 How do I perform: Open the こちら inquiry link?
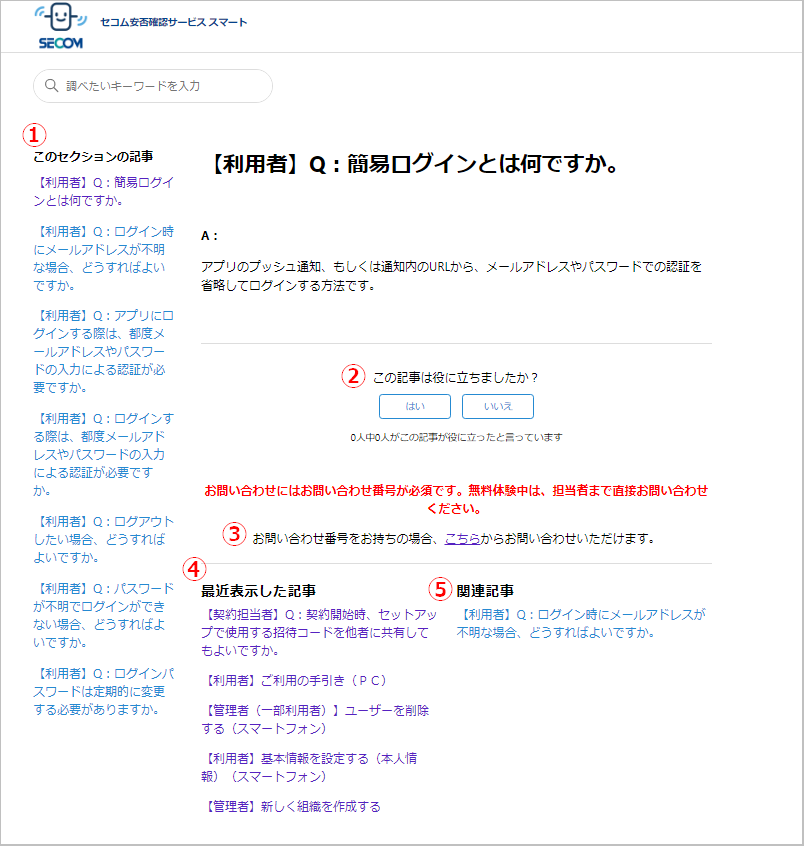point(462,538)
